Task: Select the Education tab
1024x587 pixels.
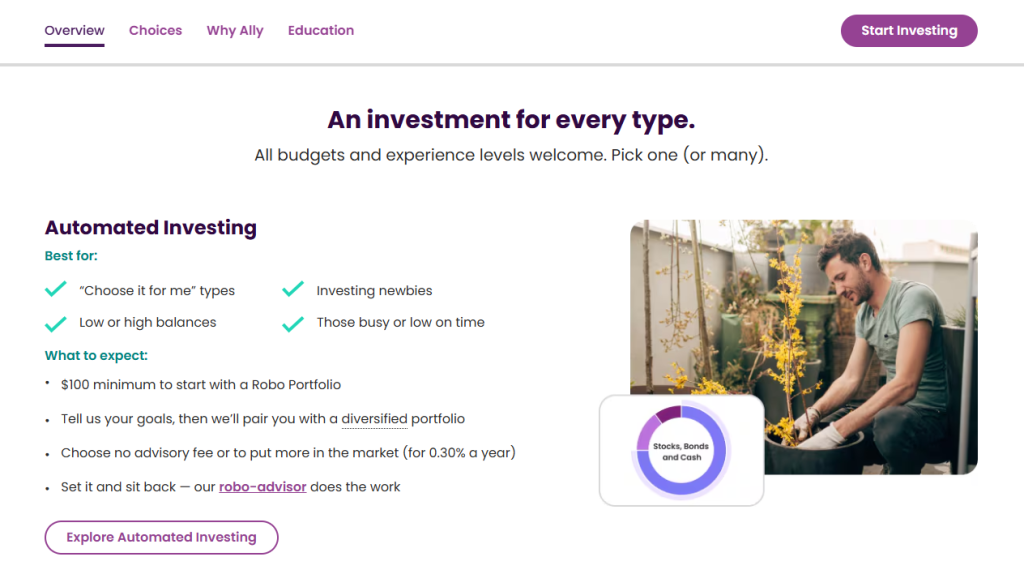Action: tap(321, 31)
